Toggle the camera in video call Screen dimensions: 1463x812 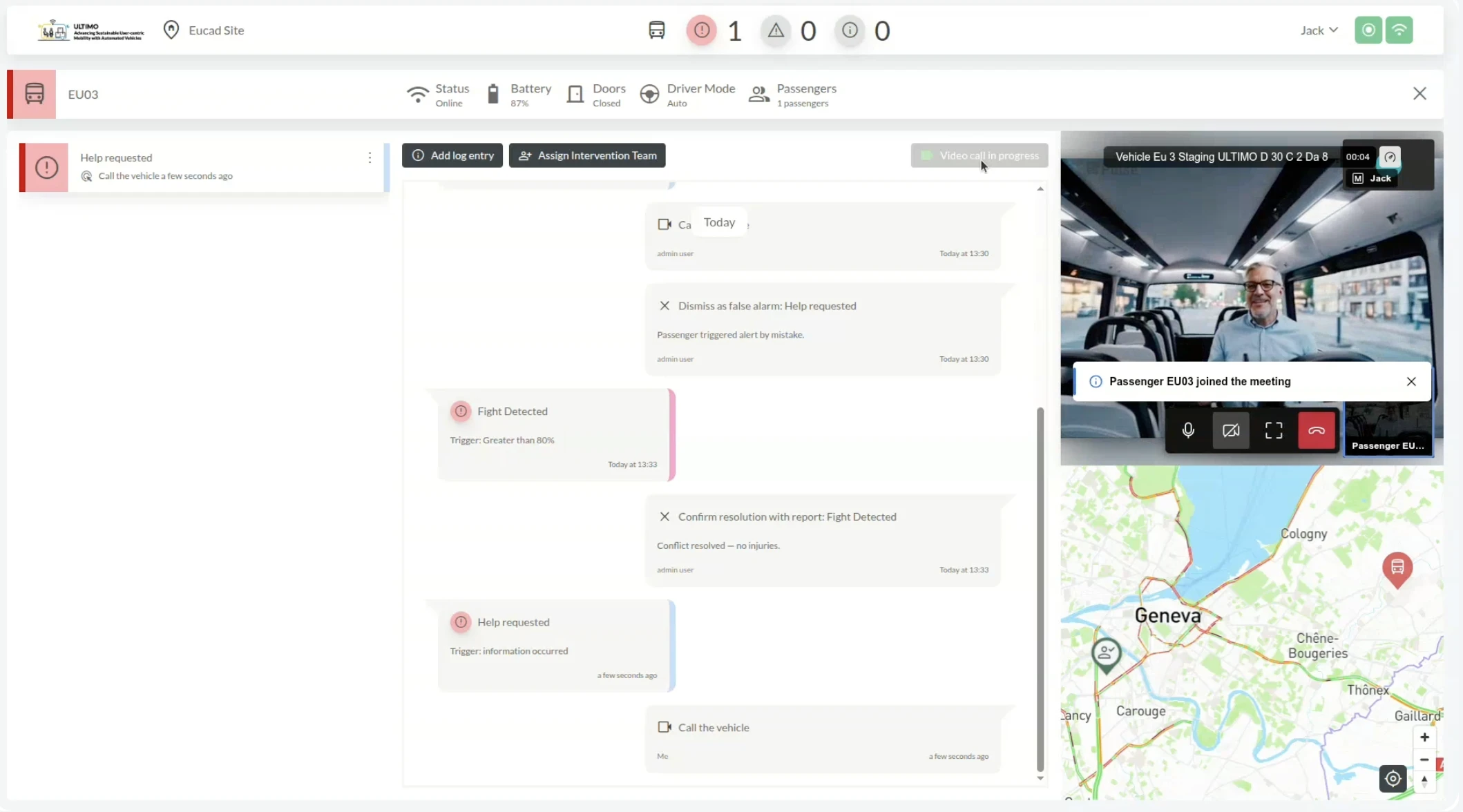[x=1230, y=430]
